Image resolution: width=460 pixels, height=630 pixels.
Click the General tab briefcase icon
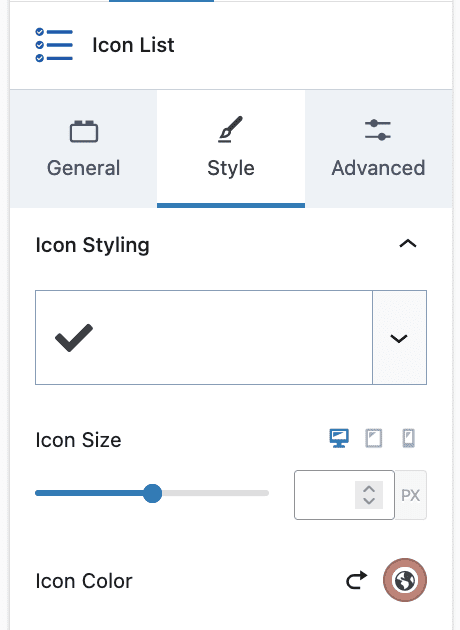click(x=84, y=131)
